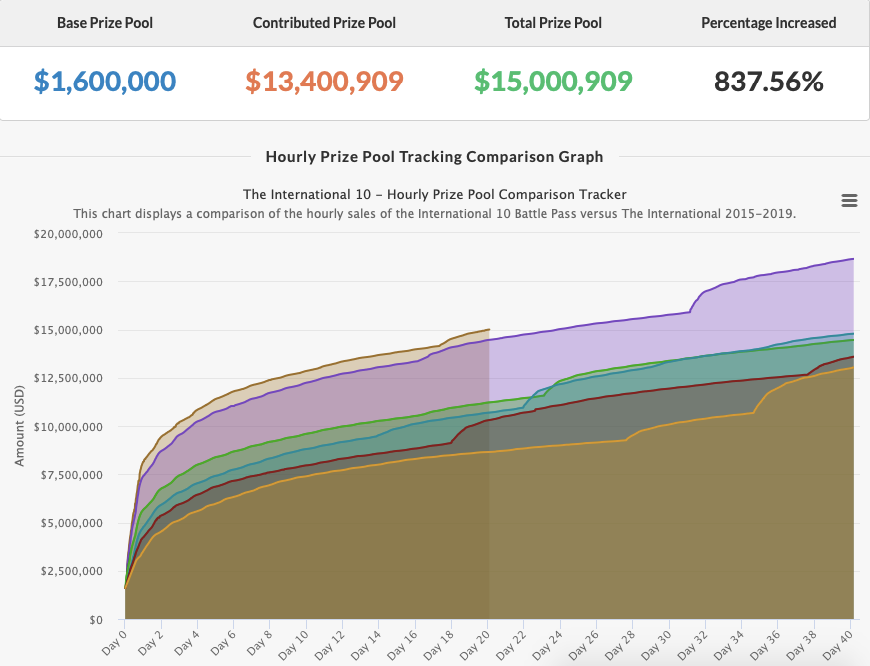The image size is (870, 666).
Task: Click the Day 28 x-axis label
Action: coord(620,644)
